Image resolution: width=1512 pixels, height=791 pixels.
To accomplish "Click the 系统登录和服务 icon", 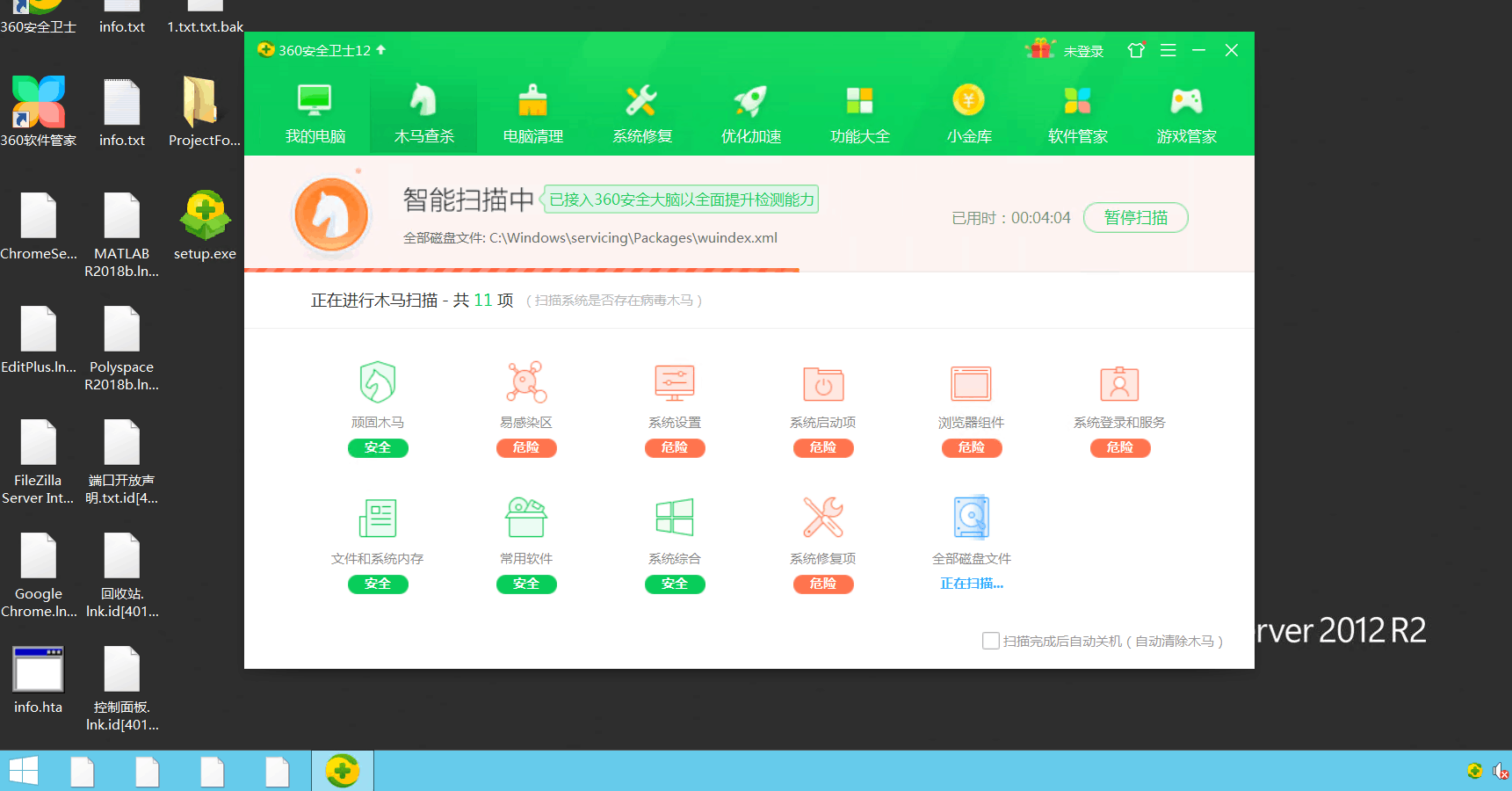I will (x=1119, y=384).
